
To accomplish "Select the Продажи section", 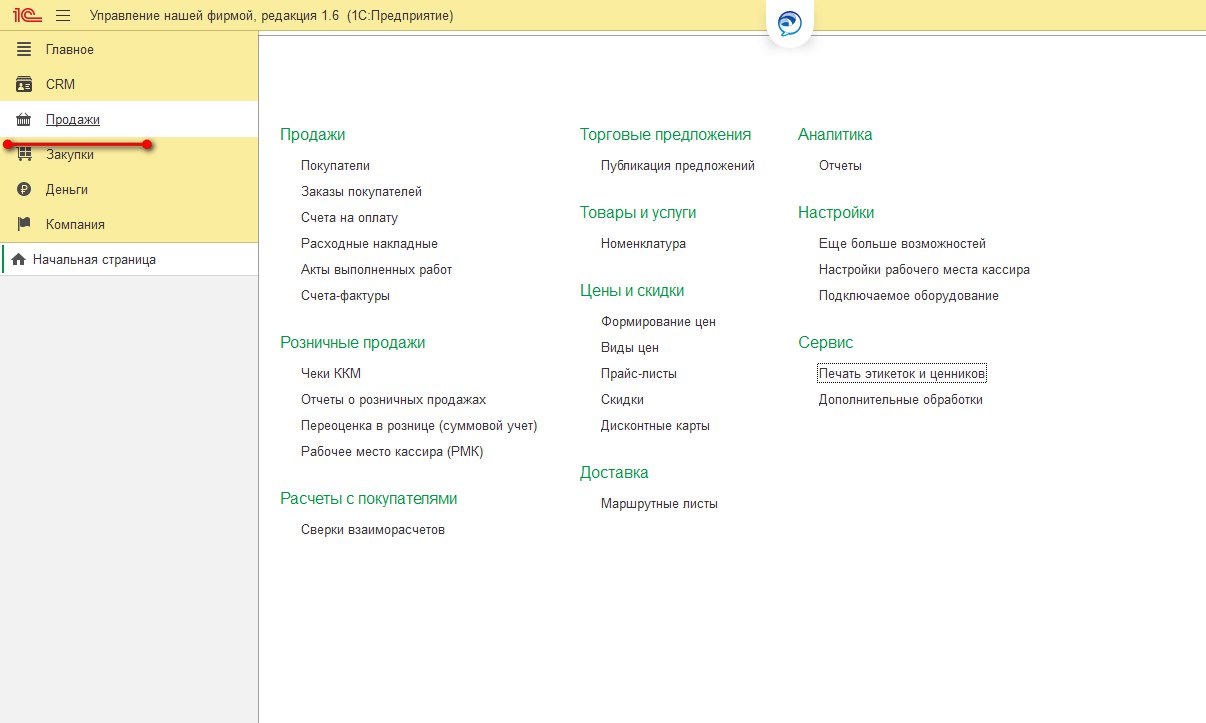I will pos(129,119).
